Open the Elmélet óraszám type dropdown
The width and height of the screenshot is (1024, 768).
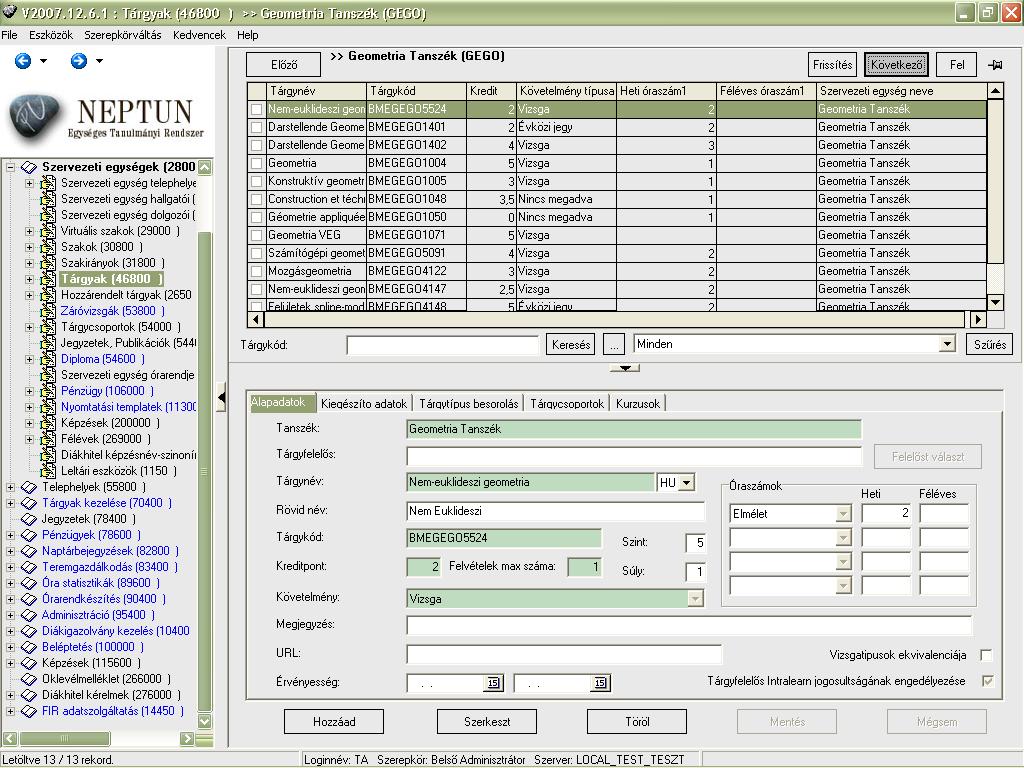[x=843, y=514]
